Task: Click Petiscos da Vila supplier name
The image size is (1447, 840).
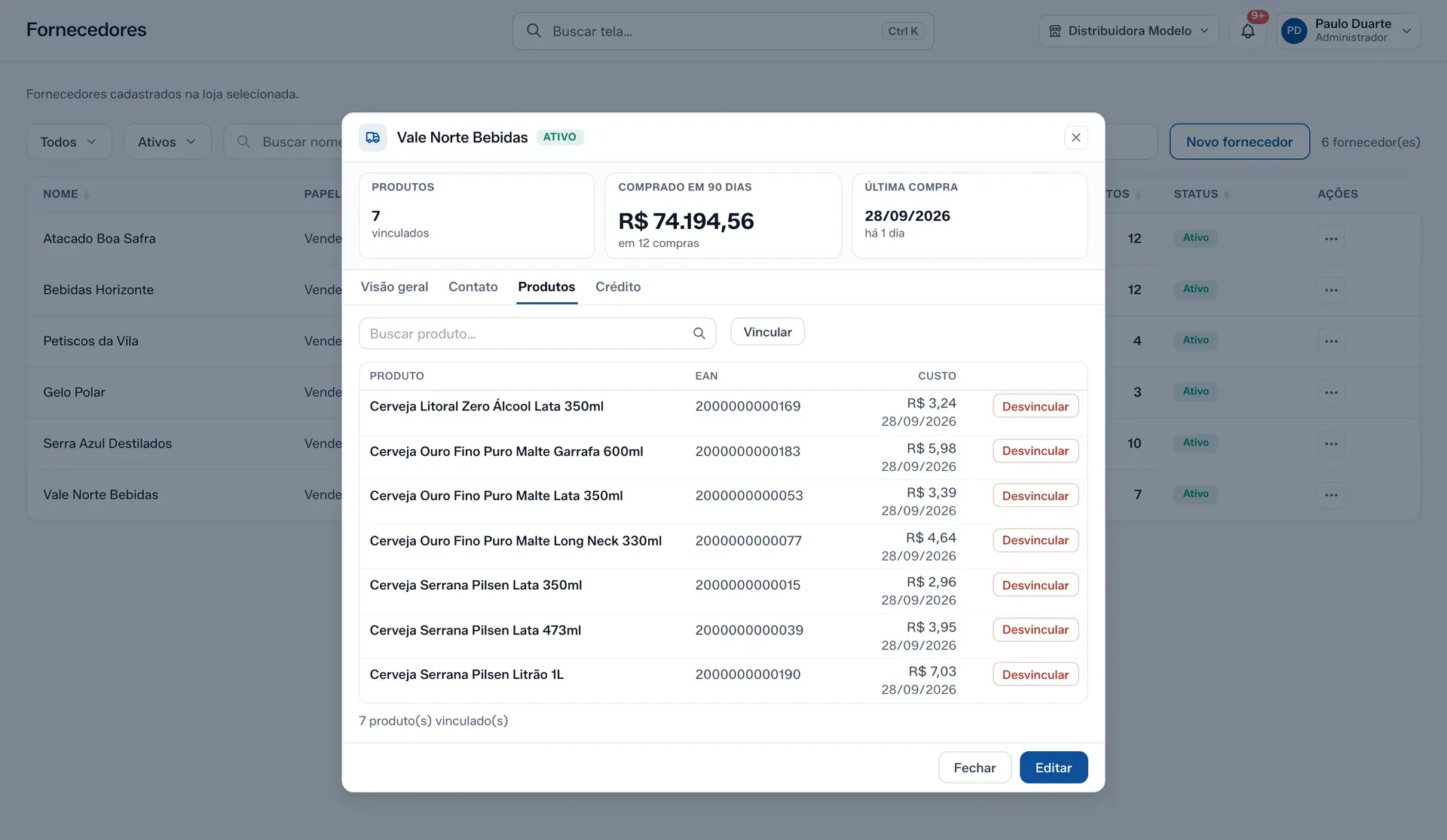Action: 90,341
